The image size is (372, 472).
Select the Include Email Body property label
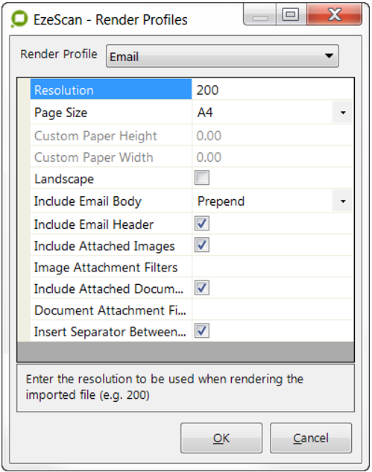tap(88, 201)
